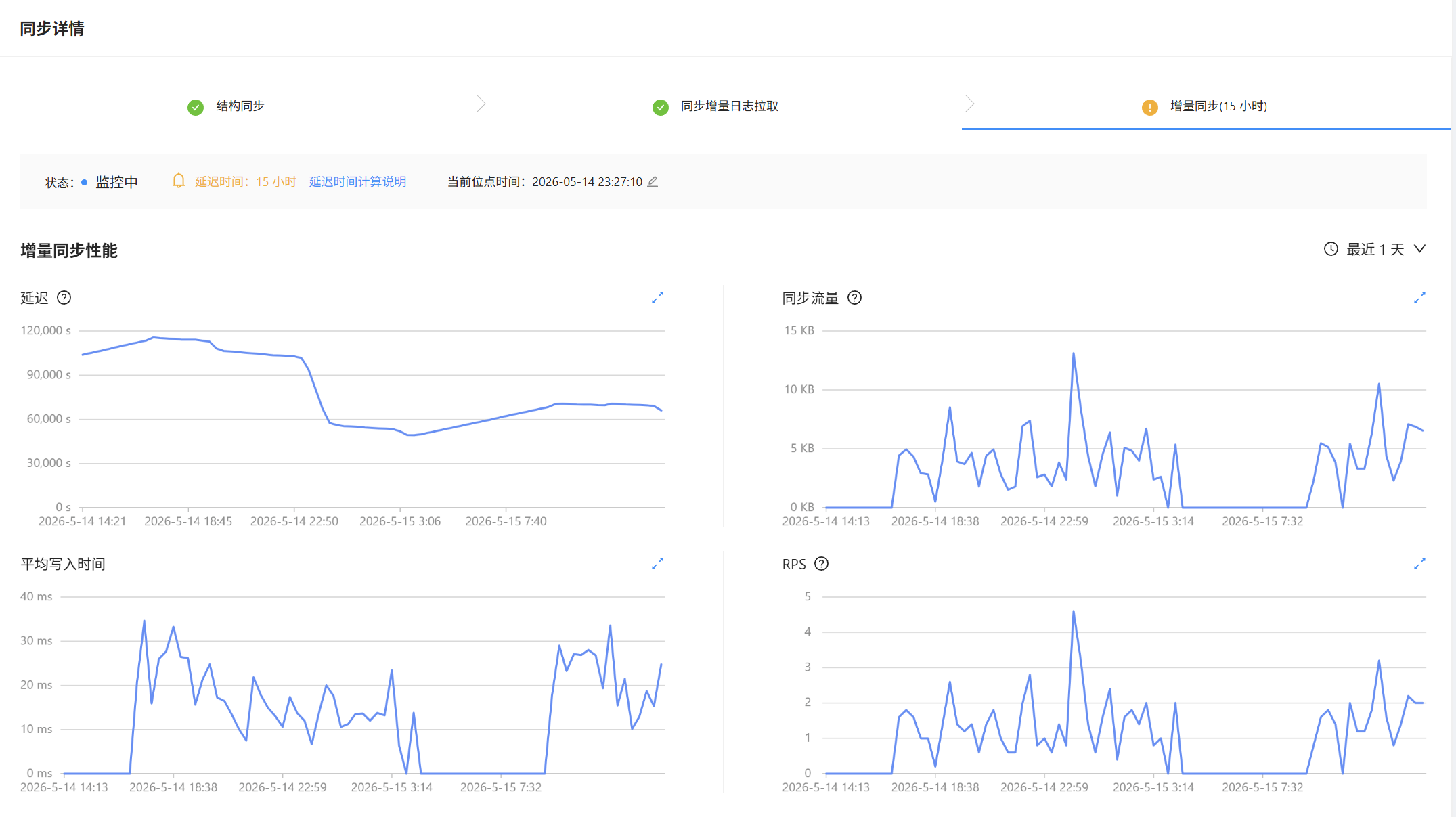The image size is (1456, 817).
Task: Open the 最近 1 天 time range dropdown
Action: tap(1375, 249)
